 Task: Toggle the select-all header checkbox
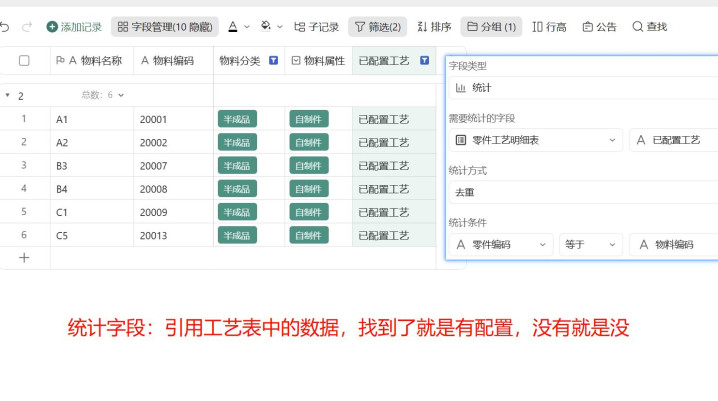25,61
